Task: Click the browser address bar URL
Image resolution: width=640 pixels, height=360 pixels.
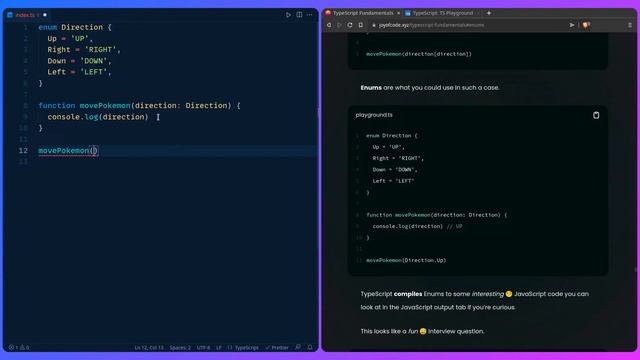Action: (x=431, y=25)
